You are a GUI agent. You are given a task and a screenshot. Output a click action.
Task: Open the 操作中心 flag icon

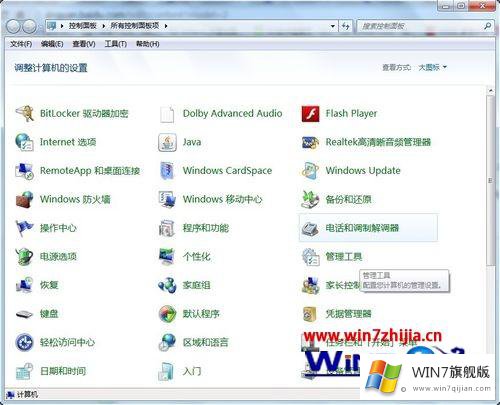[24, 228]
